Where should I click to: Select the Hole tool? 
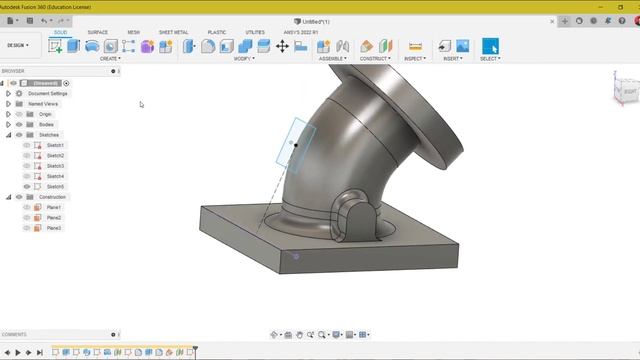tap(111, 46)
